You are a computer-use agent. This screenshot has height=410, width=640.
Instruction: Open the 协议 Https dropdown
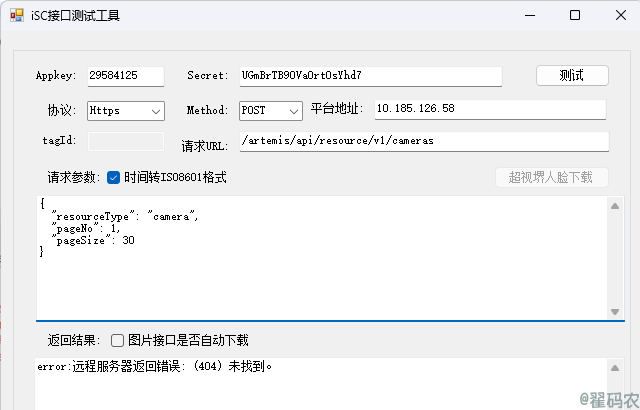click(x=126, y=111)
